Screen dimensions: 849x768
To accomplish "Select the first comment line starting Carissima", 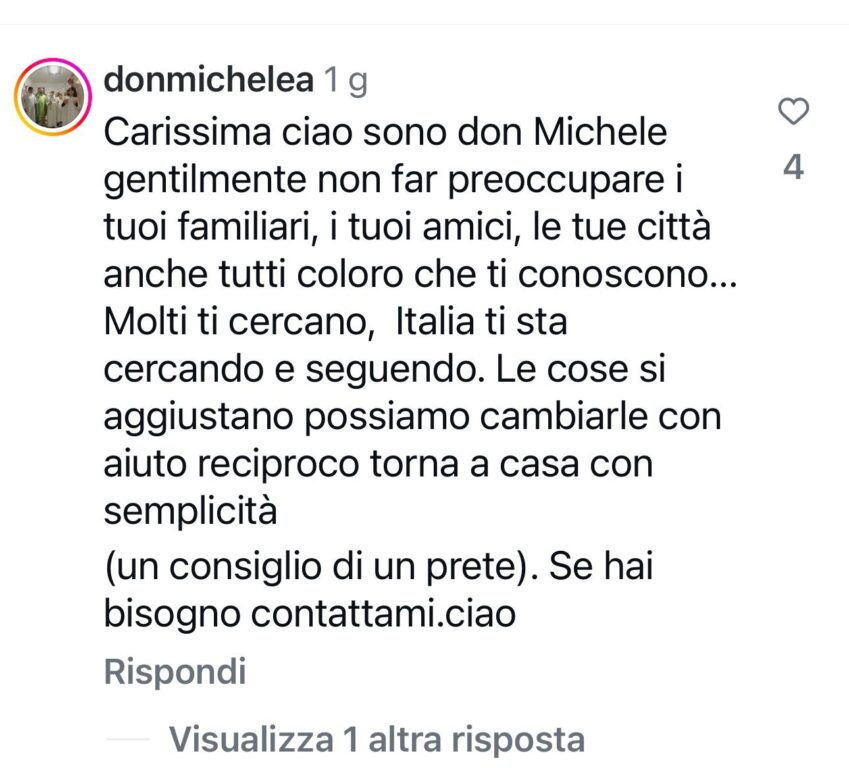I will coord(385,132).
